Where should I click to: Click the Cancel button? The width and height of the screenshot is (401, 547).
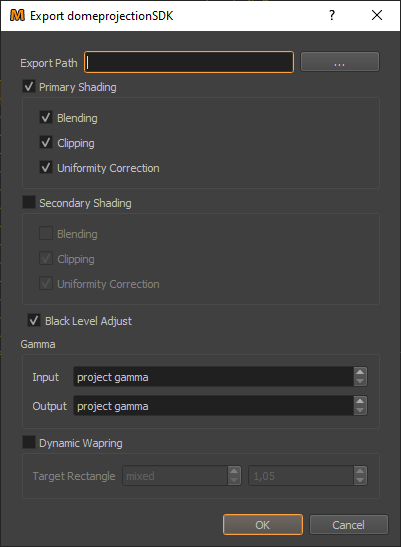(x=349, y=525)
